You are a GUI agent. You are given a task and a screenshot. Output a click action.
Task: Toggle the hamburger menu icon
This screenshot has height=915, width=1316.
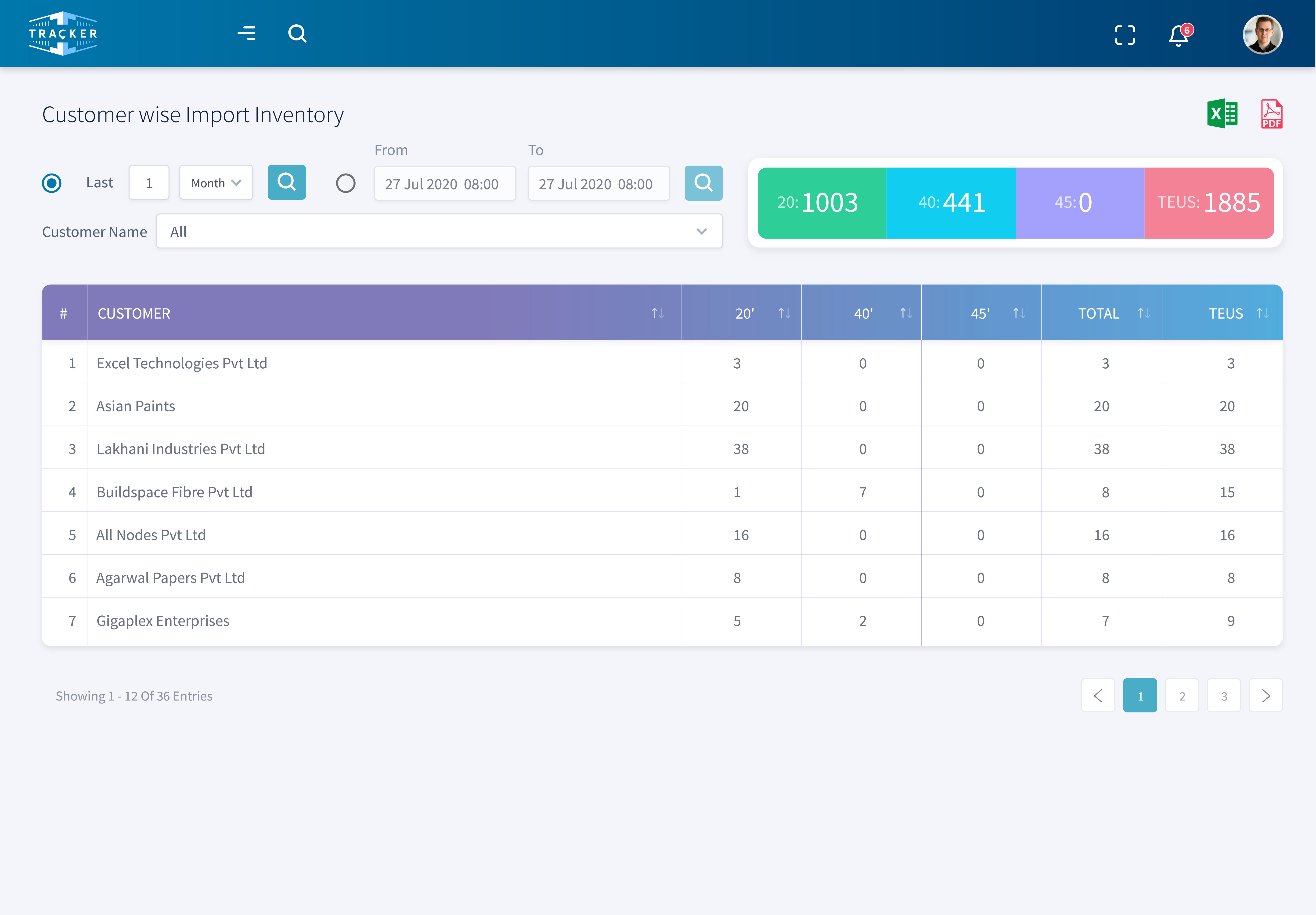click(x=247, y=33)
